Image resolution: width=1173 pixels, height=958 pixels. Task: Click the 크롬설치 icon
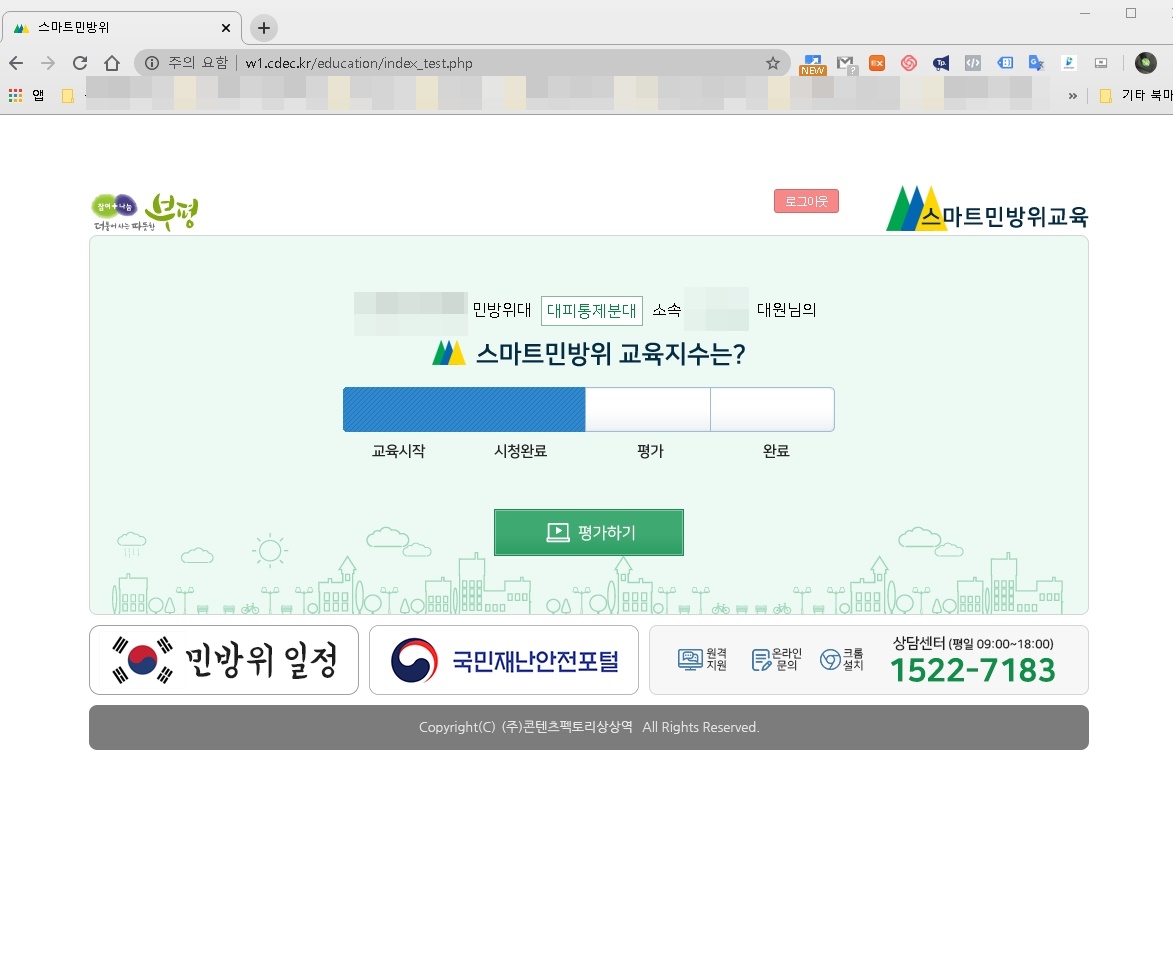842,660
